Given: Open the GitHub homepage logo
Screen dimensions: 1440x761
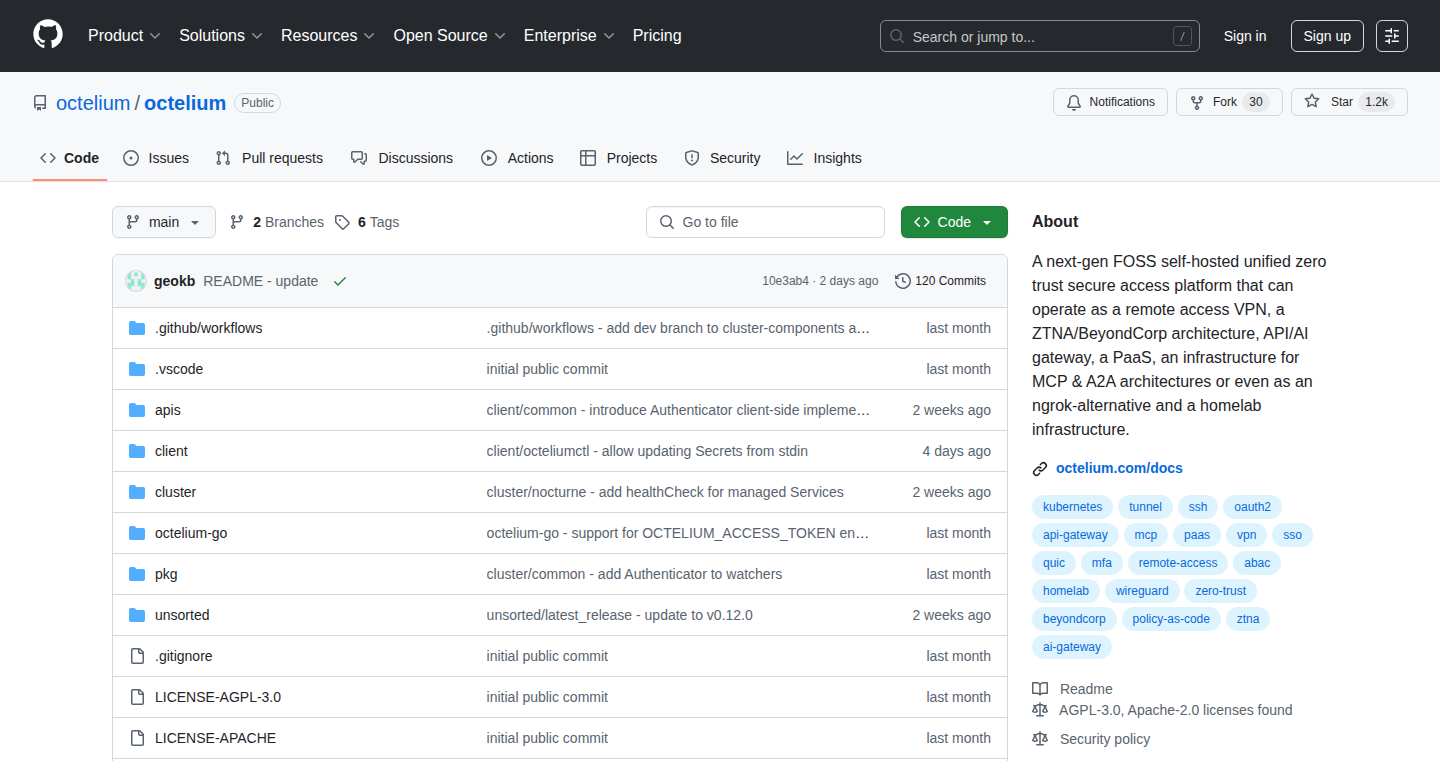Looking at the screenshot, I should pos(48,35).
